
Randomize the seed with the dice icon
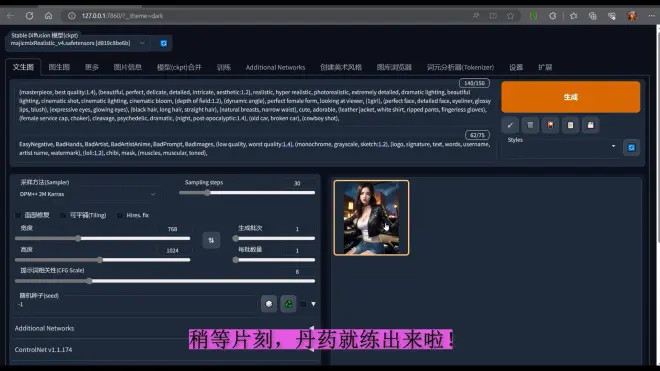pos(269,304)
